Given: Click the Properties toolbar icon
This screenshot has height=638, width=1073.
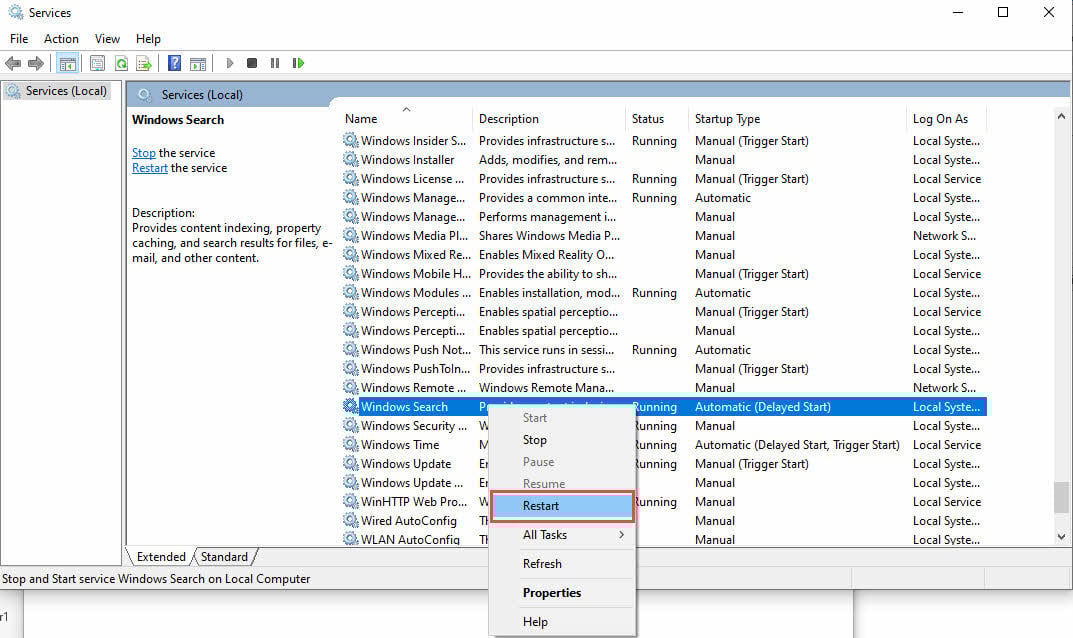Looking at the screenshot, I should 98,63.
